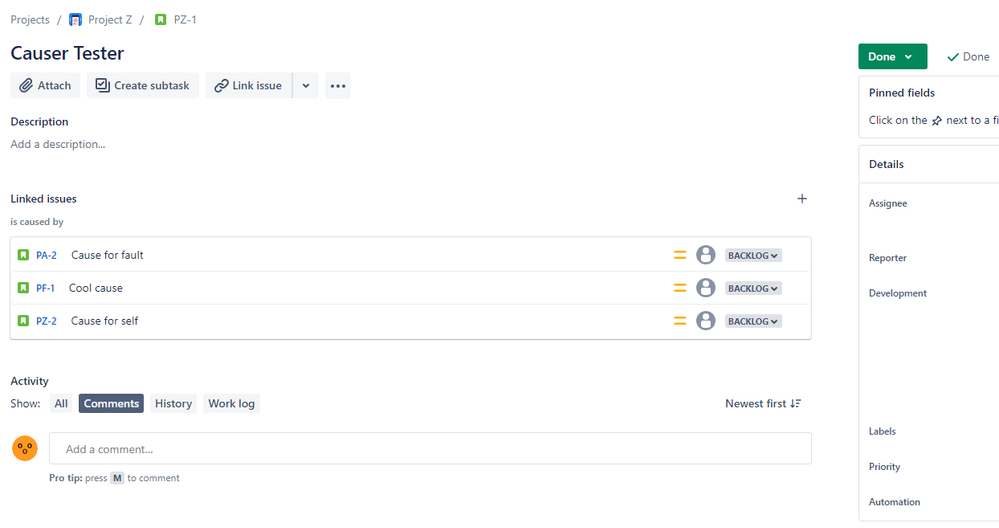
Task: Click the Assignee field label
Action: [888, 203]
